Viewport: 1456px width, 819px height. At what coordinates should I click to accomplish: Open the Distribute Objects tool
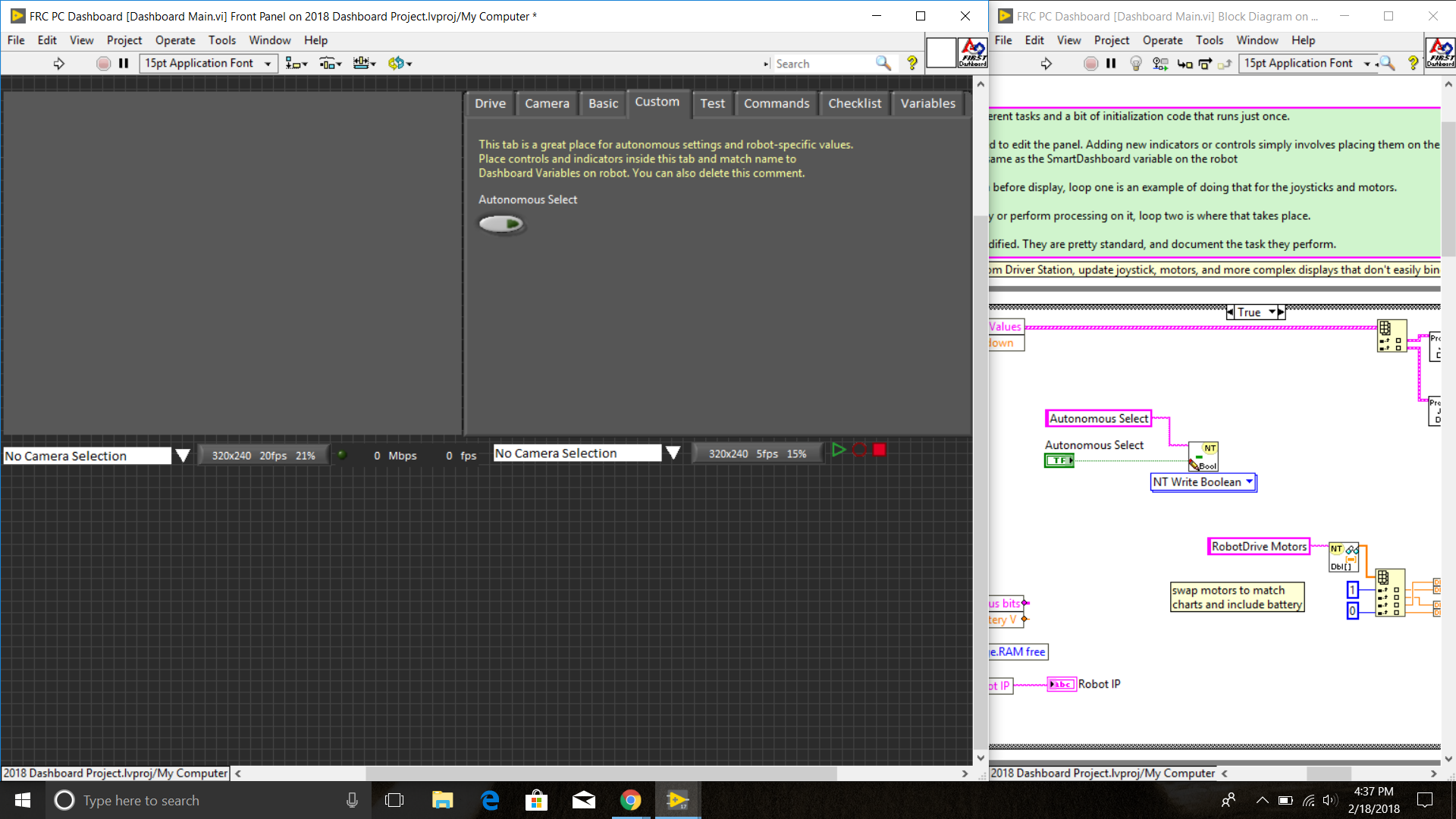coord(330,64)
